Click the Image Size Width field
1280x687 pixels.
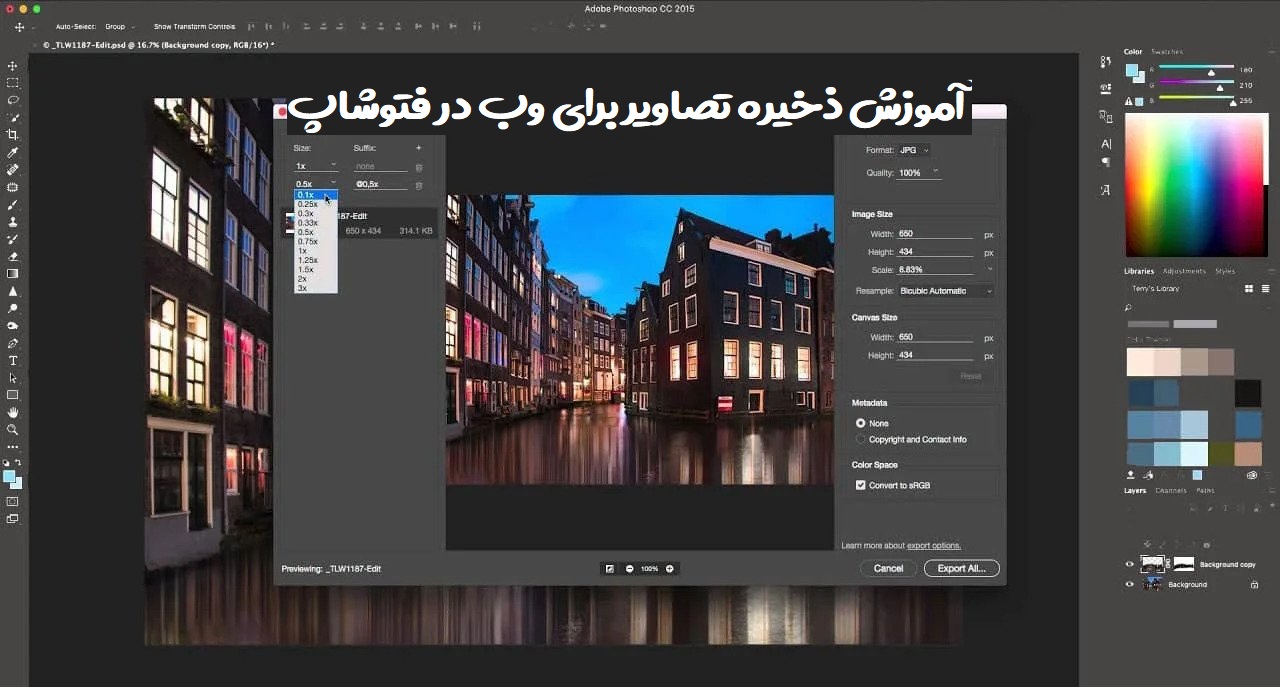[x=934, y=234]
